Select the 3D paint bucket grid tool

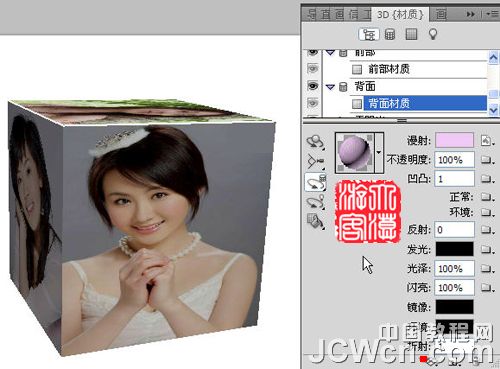coord(315,222)
